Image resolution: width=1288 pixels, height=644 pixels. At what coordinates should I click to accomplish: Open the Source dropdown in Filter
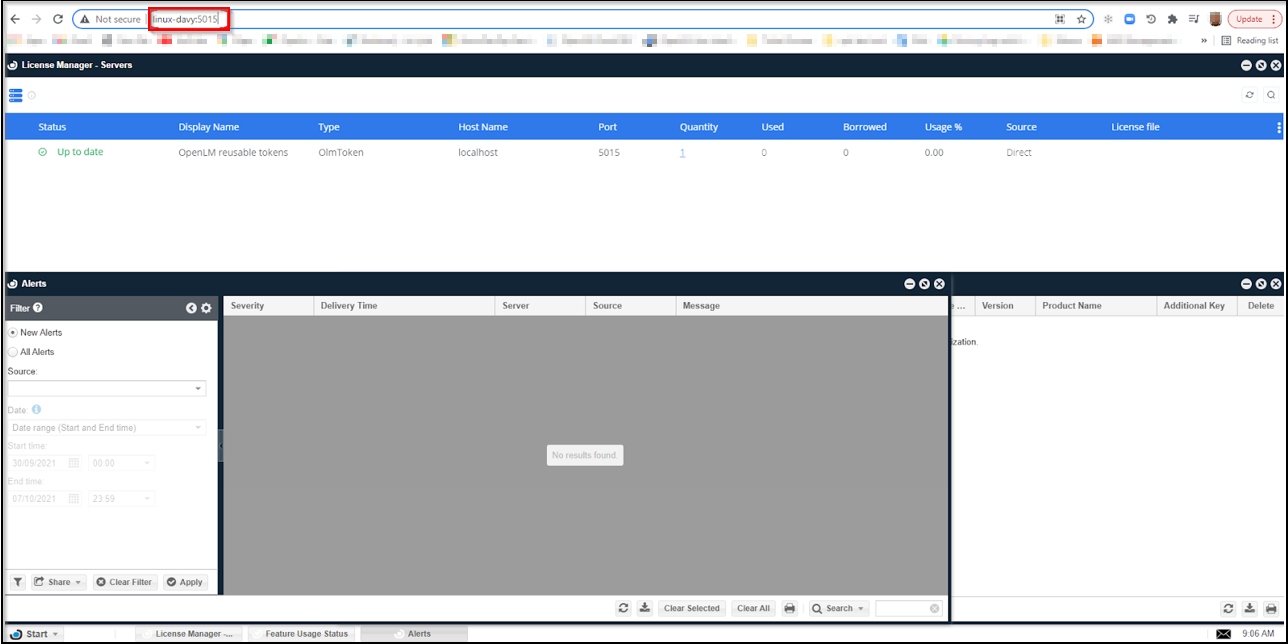(x=106, y=388)
